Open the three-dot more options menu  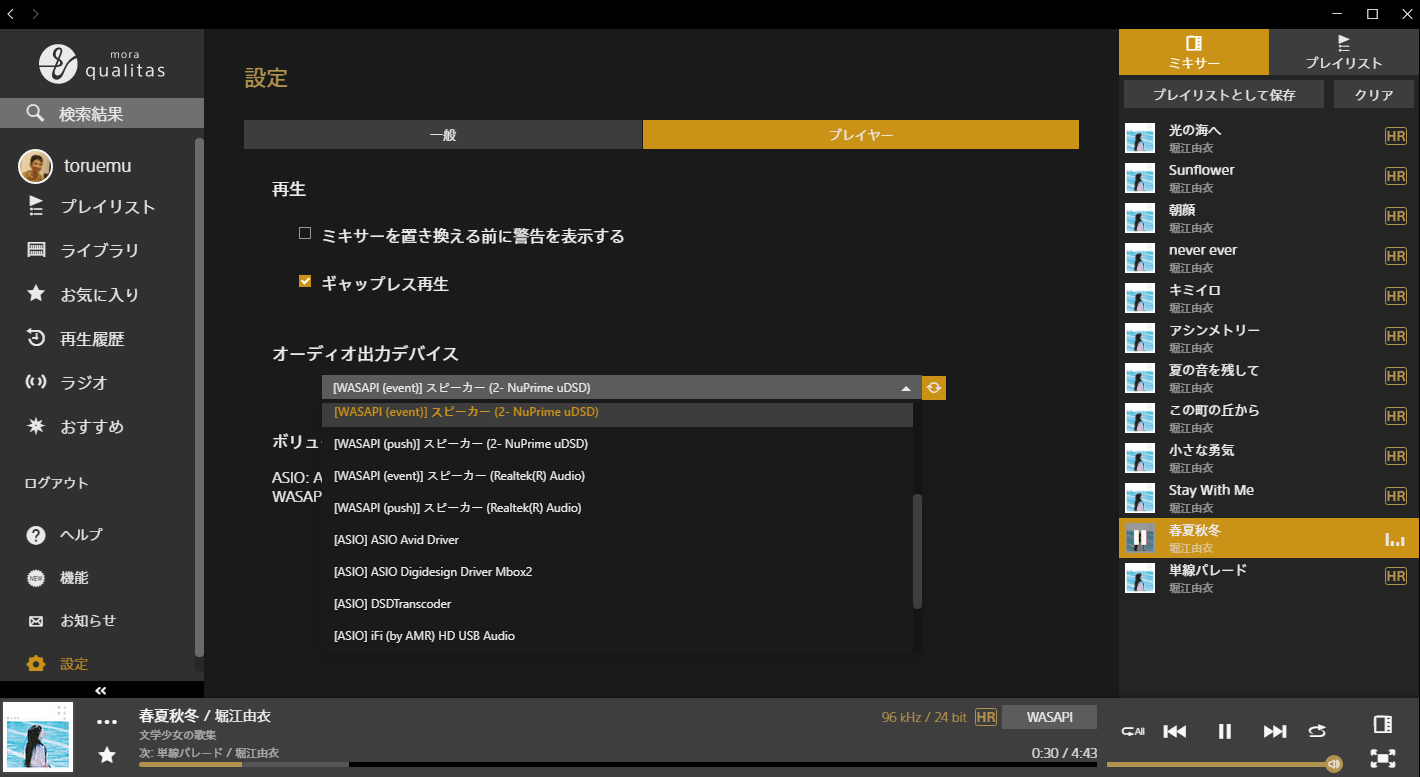point(107,722)
